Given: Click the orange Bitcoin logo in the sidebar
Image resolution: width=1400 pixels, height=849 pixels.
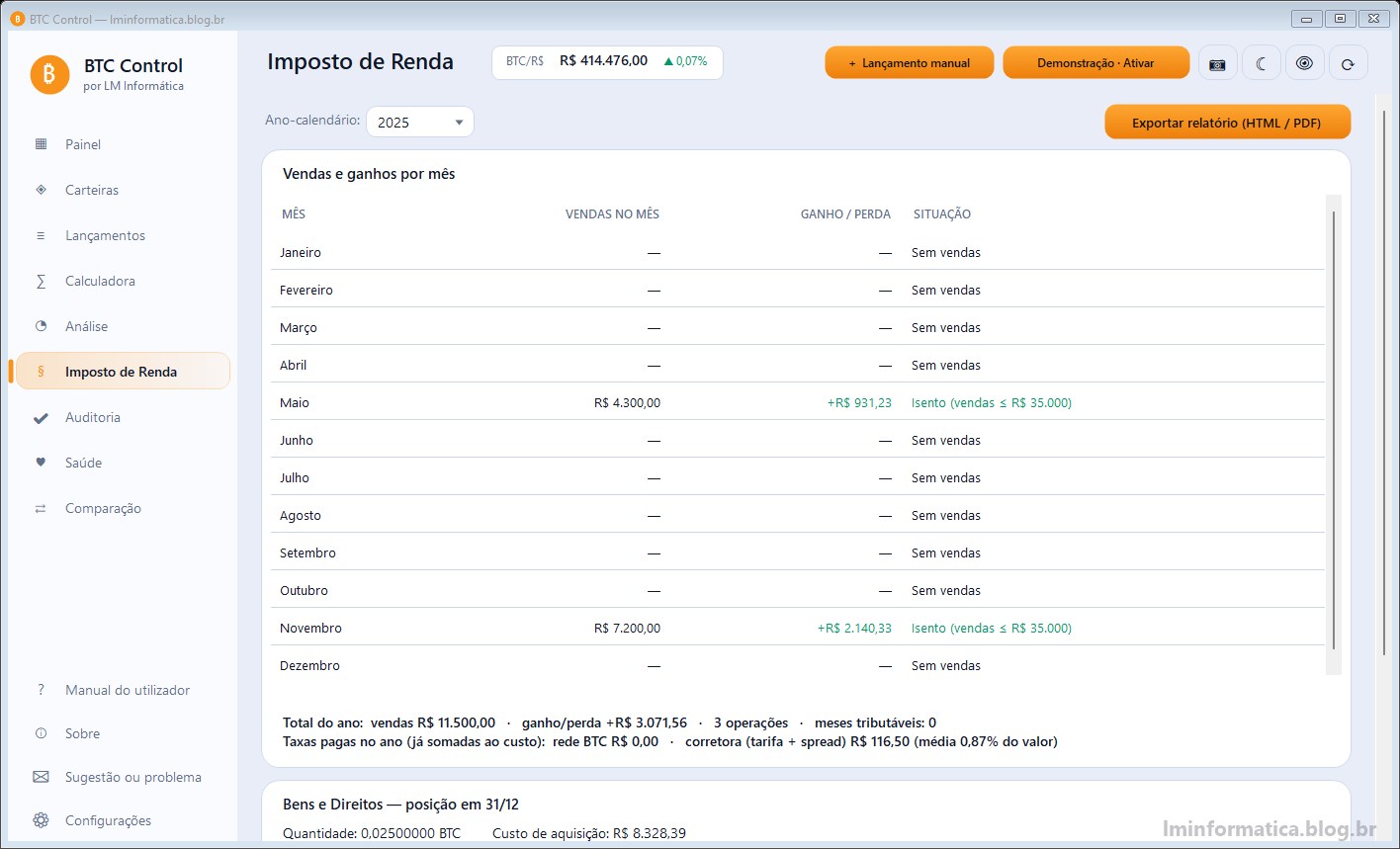Looking at the screenshot, I should (x=49, y=74).
